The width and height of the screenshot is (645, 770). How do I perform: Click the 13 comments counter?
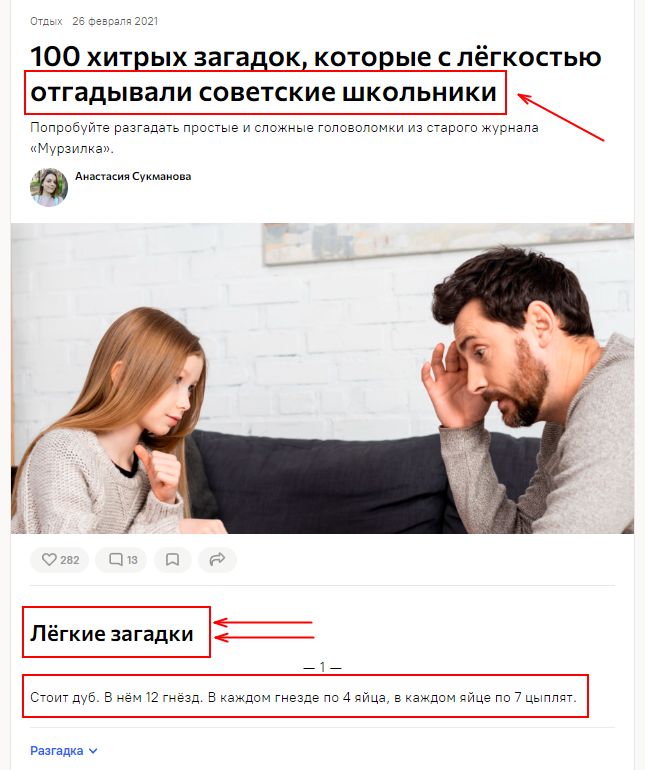[132, 560]
